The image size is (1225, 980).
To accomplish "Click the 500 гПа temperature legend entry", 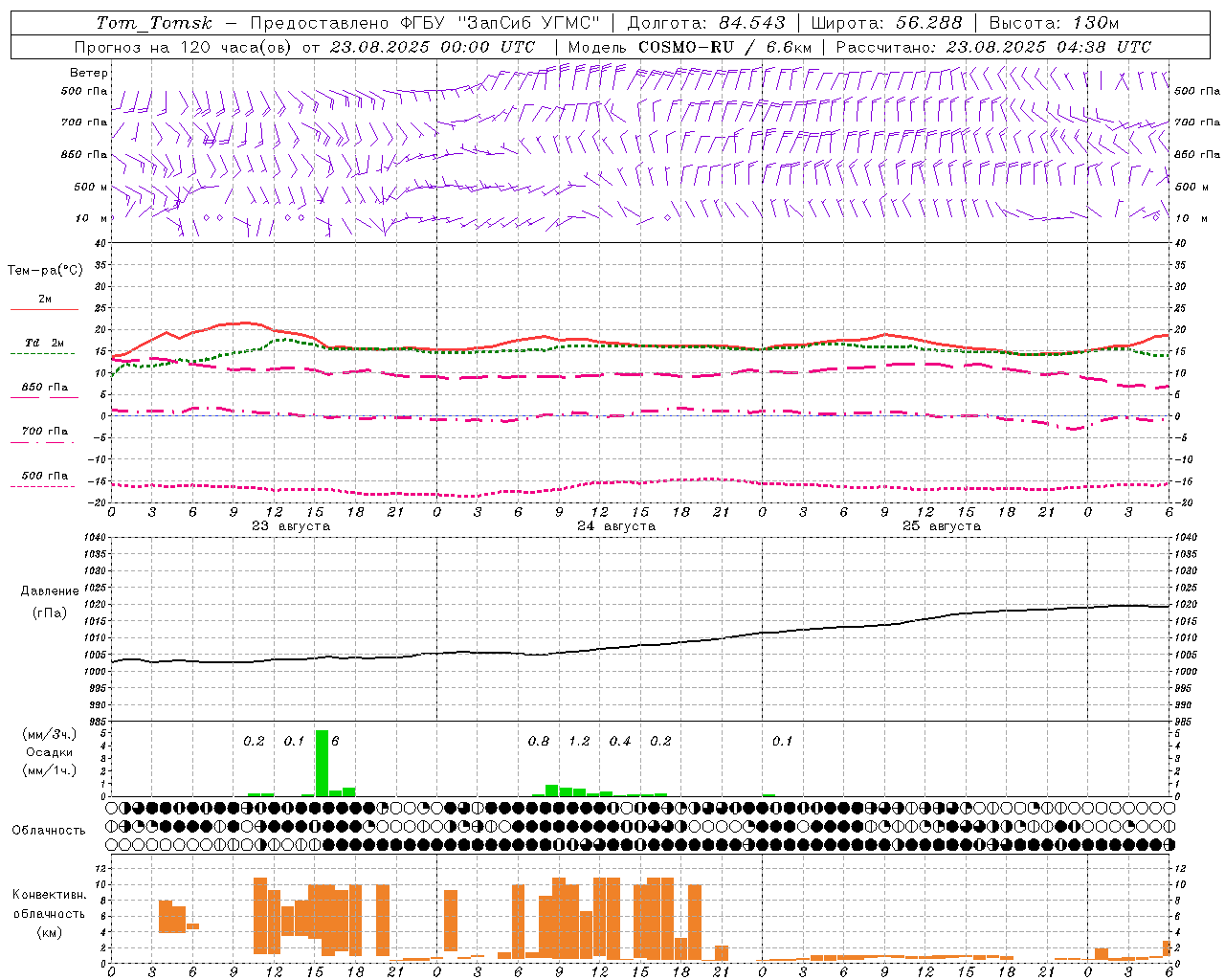I will [x=44, y=479].
